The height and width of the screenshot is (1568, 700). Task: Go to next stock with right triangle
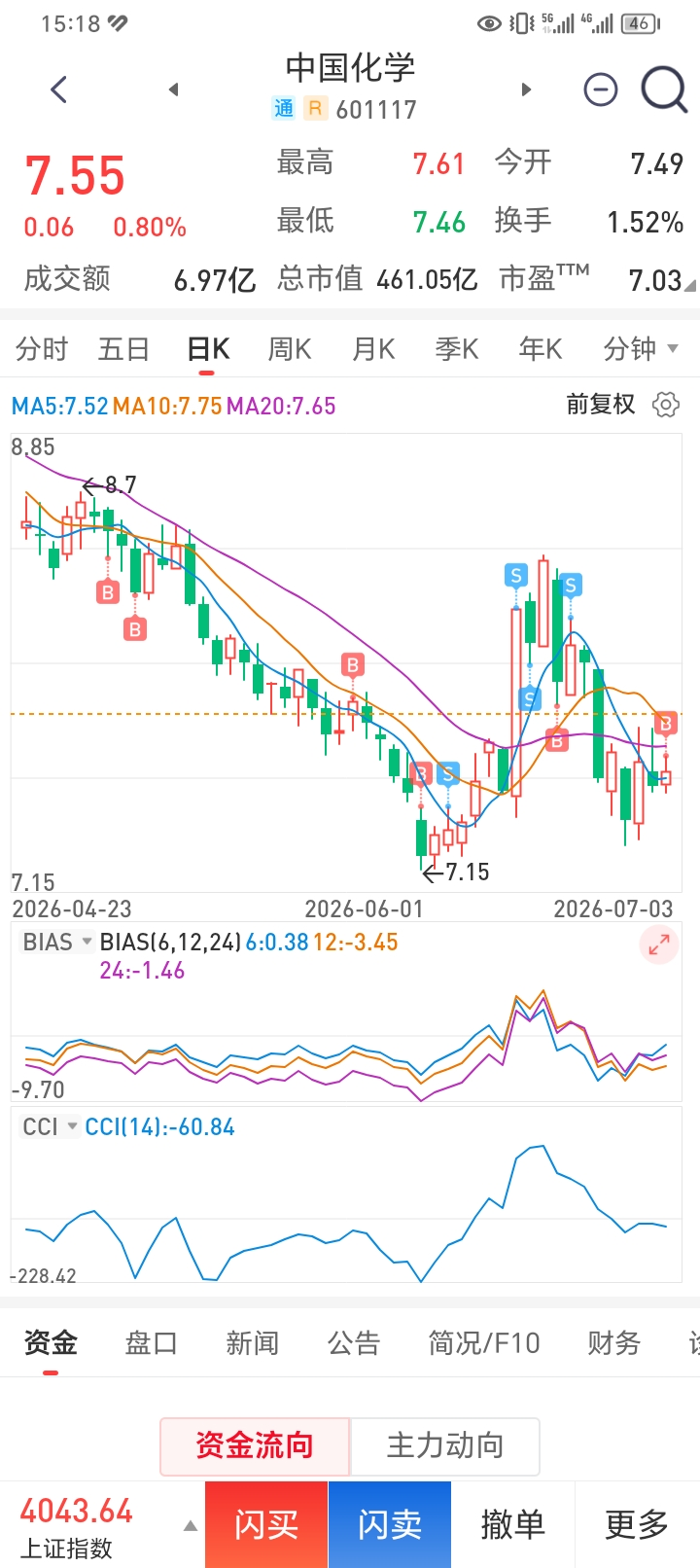[x=526, y=89]
